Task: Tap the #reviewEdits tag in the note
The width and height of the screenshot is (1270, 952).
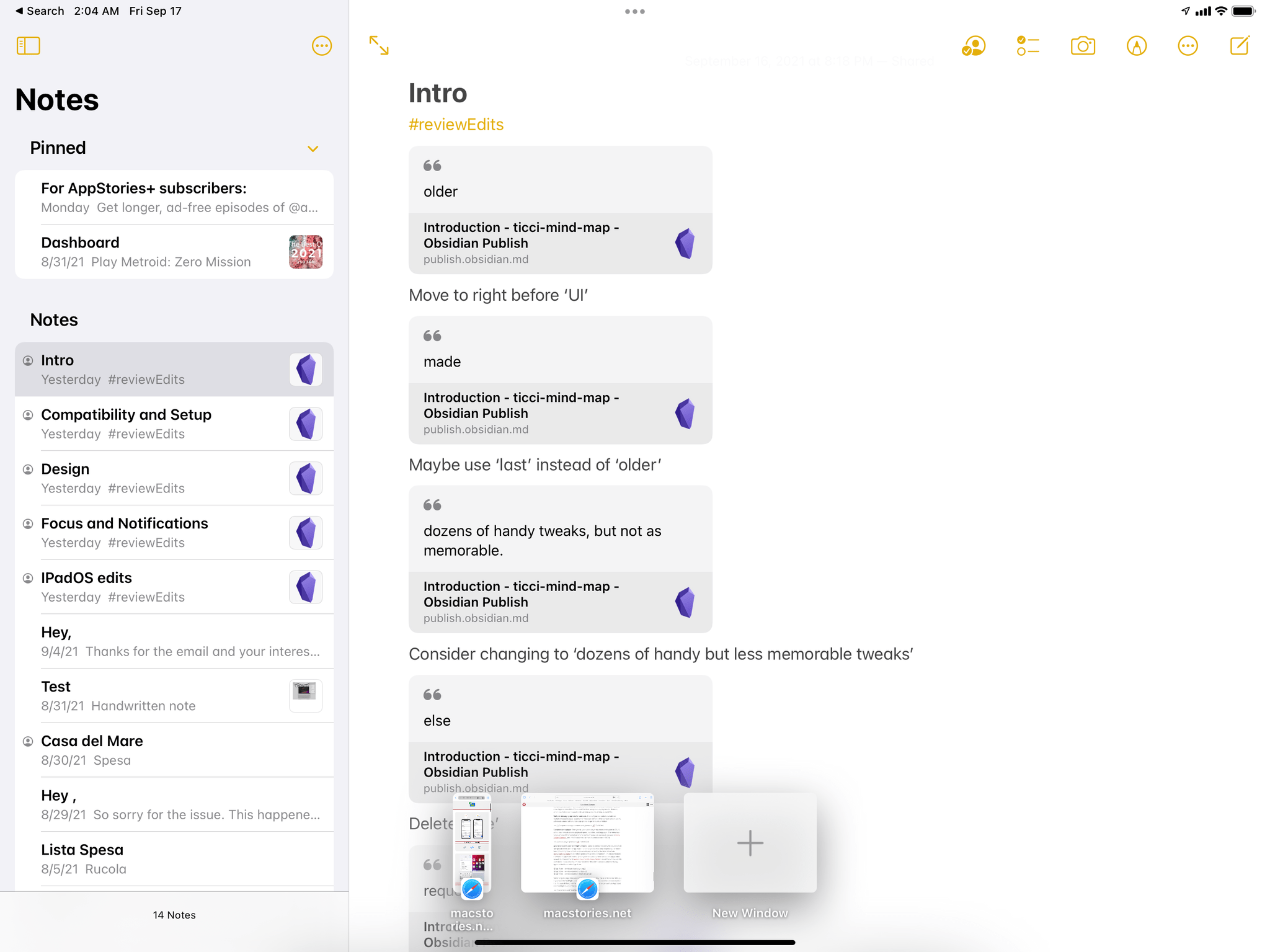Action: tap(456, 125)
